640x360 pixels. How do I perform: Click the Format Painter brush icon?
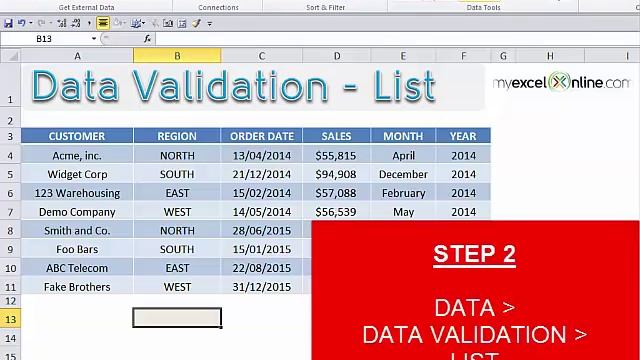[197, 23]
